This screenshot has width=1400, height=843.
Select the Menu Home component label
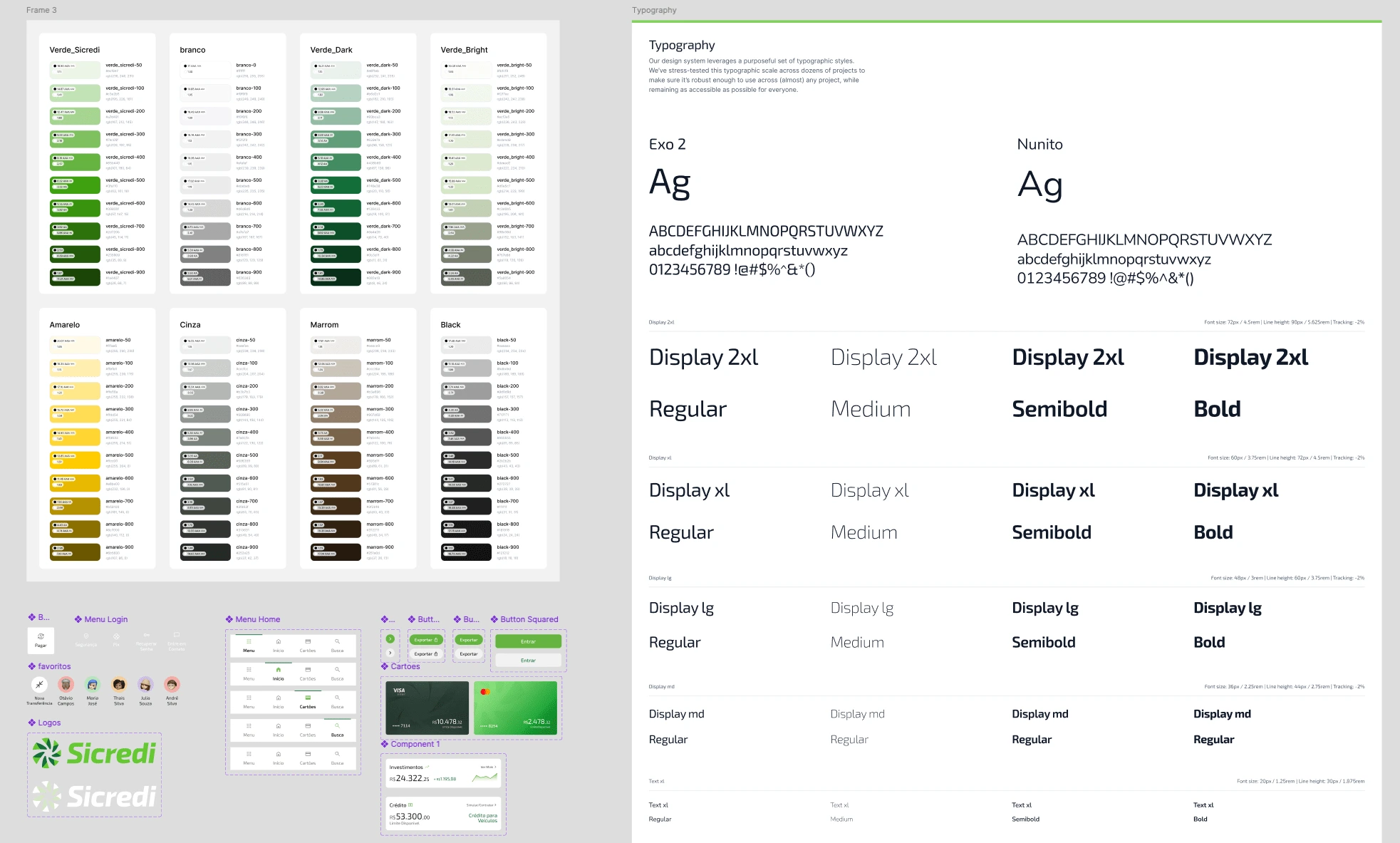point(257,619)
